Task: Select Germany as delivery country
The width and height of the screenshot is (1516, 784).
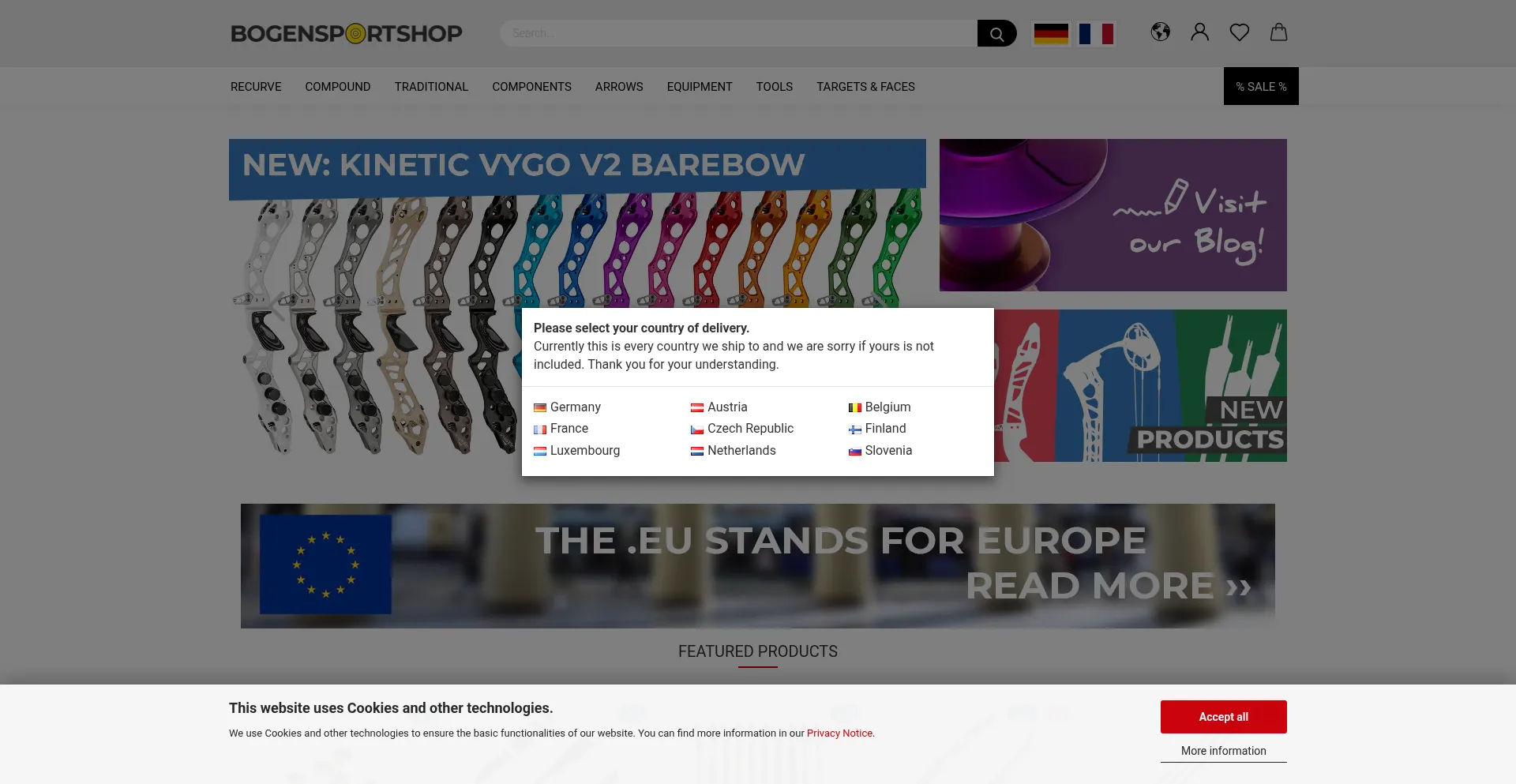Action: tap(567, 407)
